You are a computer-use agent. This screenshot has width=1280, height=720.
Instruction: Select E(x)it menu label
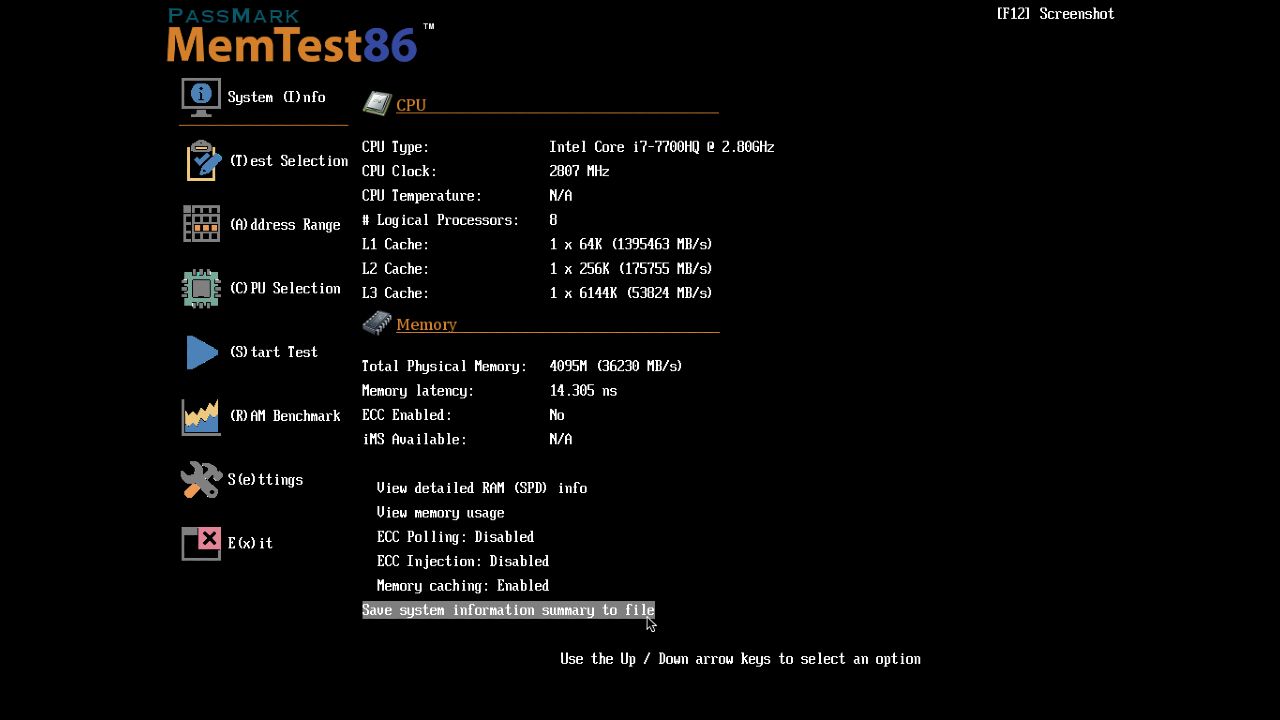coord(250,543)
